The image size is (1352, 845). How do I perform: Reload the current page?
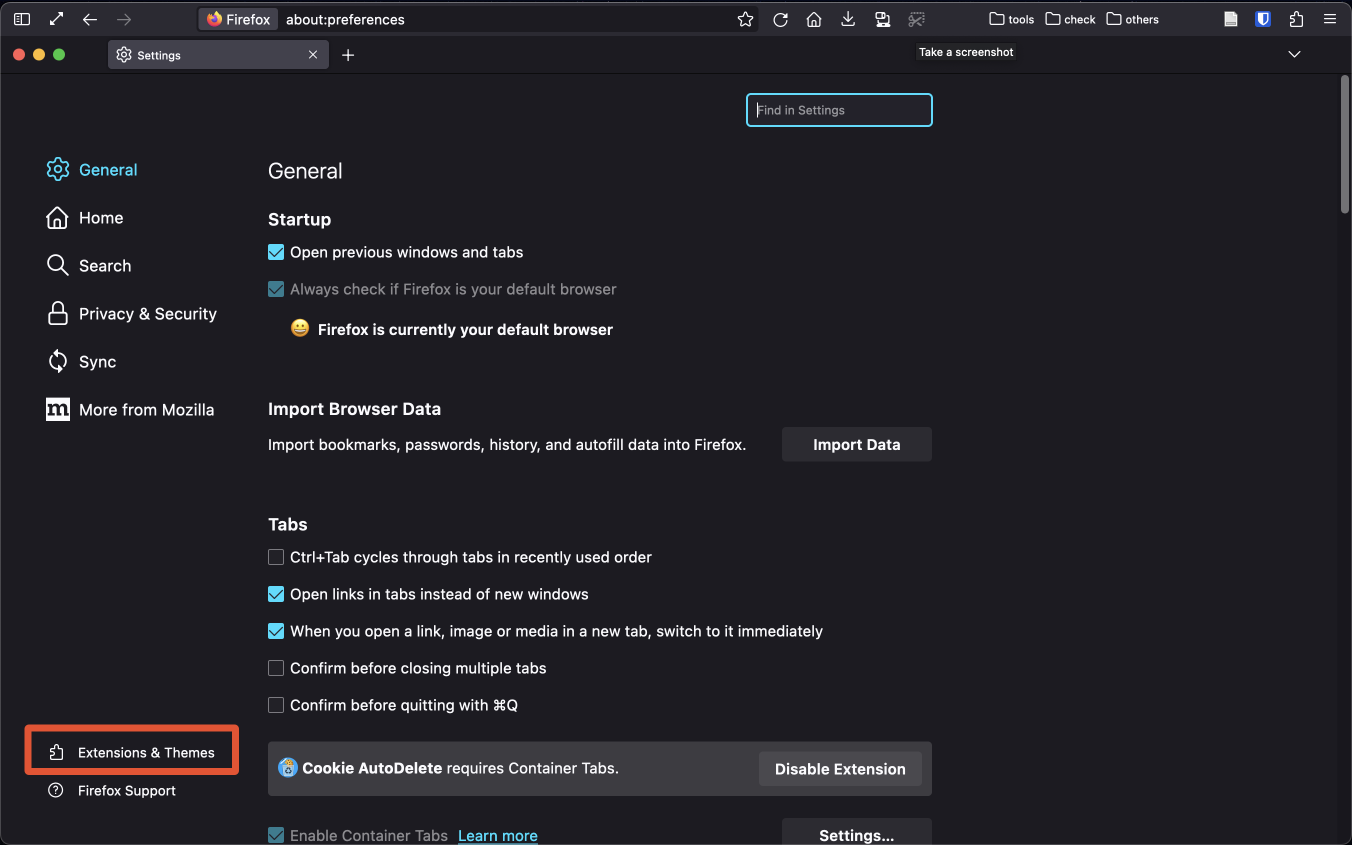[x=781, y=19]
